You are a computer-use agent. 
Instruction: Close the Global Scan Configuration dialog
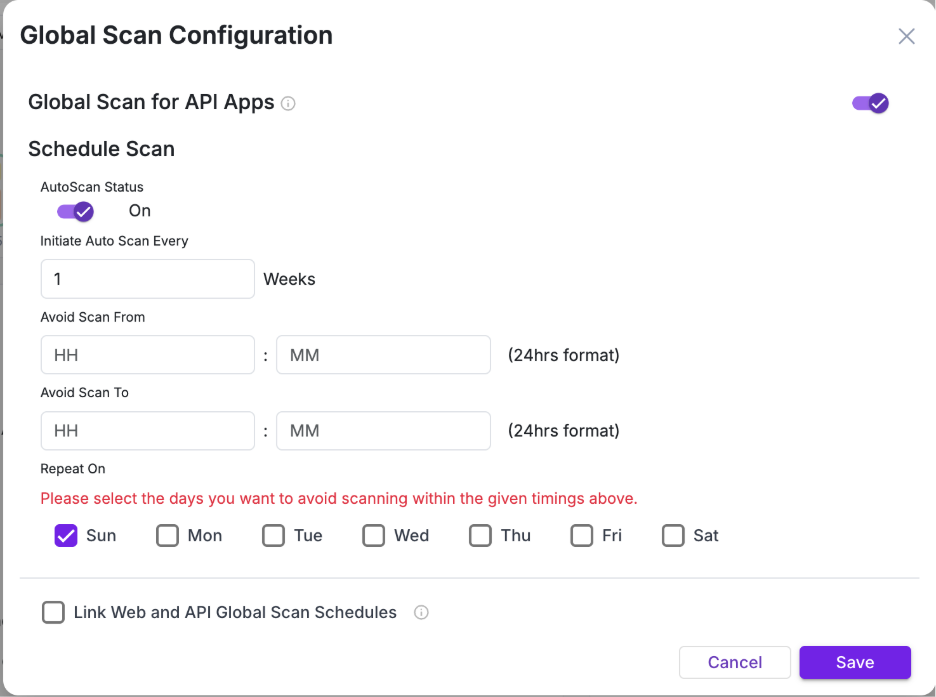pyautogui.click(x=906, y=37)
